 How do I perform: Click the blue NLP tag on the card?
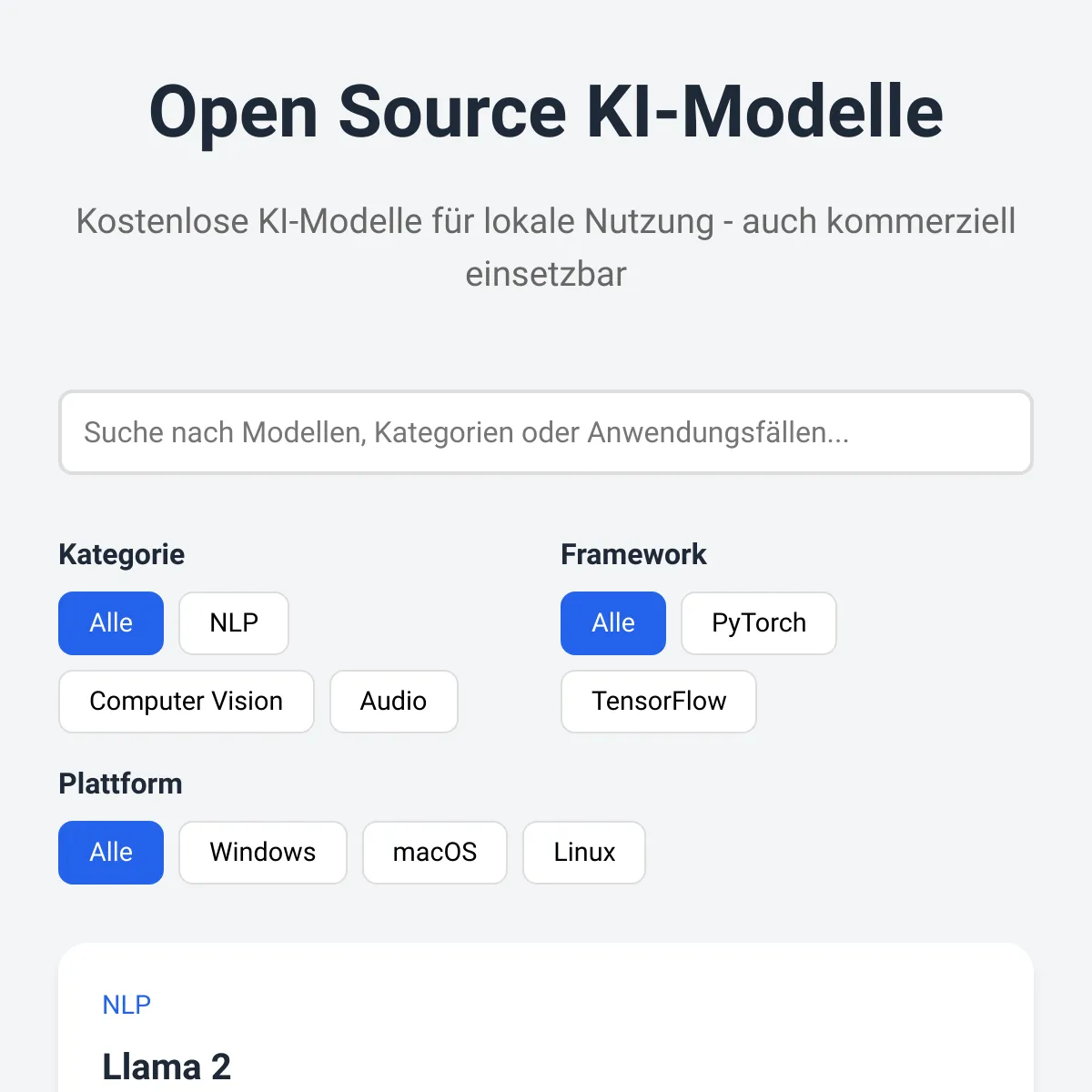[126, 1005]
